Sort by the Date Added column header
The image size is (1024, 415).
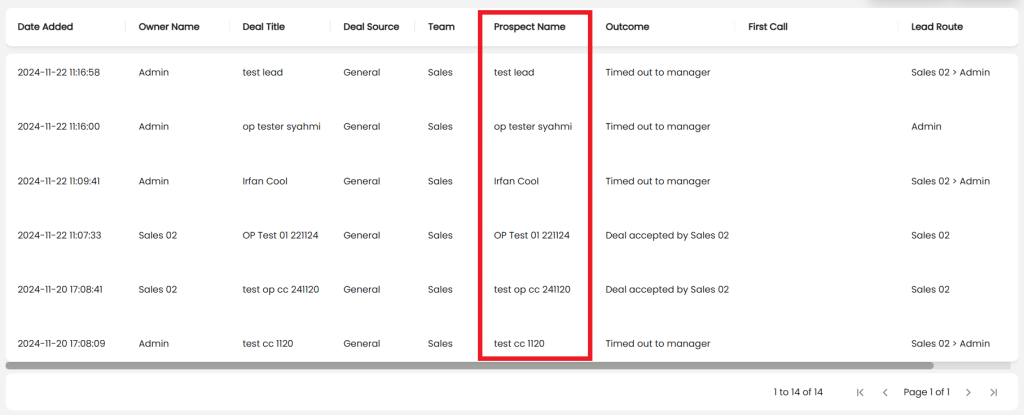coord(45,27)
